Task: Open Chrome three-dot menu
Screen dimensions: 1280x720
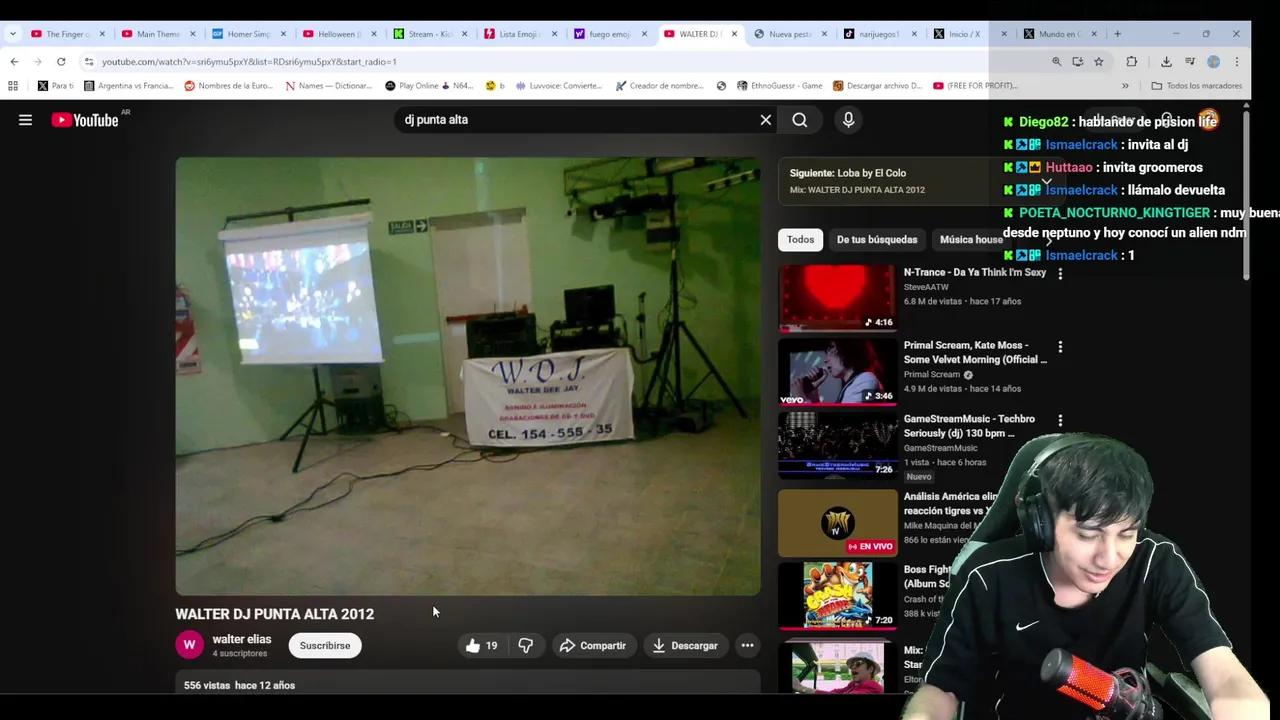Action: 1237,62
